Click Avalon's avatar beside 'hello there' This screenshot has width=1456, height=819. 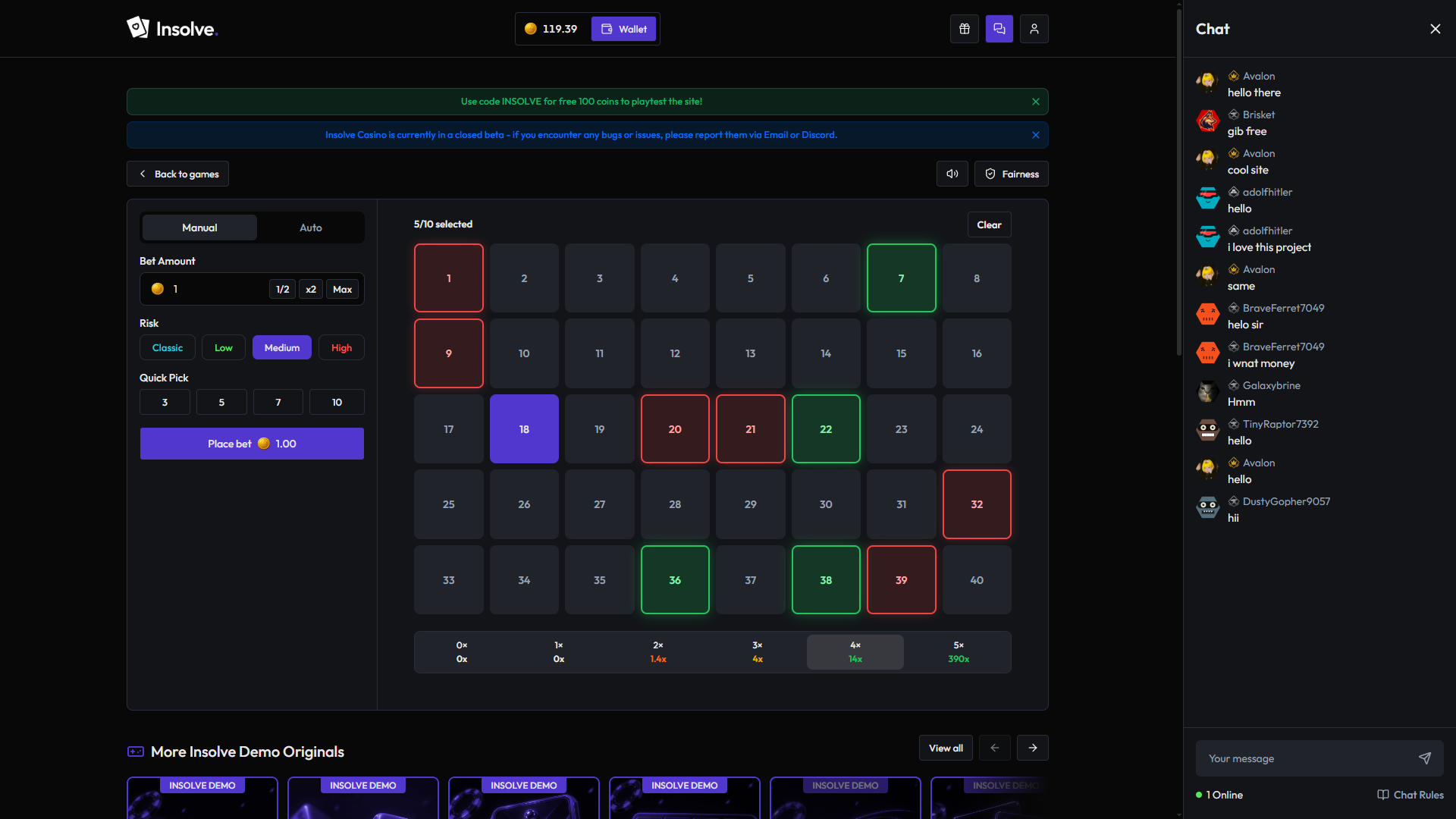click(1207, 81)
